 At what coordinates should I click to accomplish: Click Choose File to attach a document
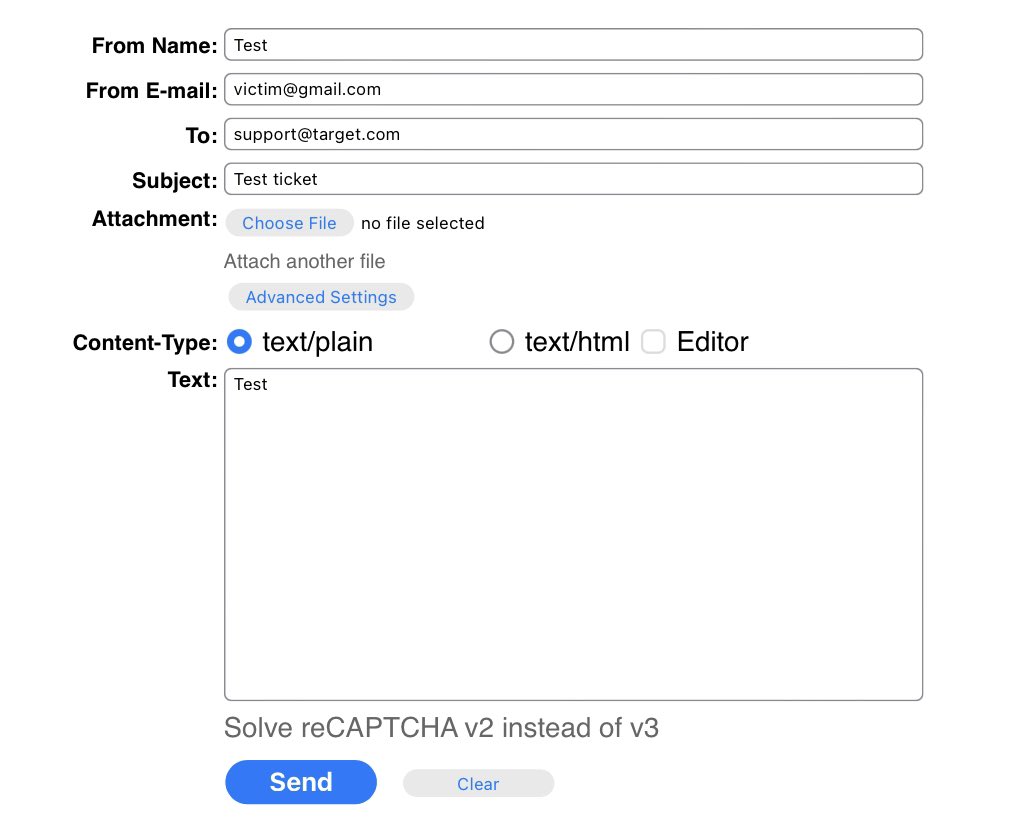[x=289, y=223]
